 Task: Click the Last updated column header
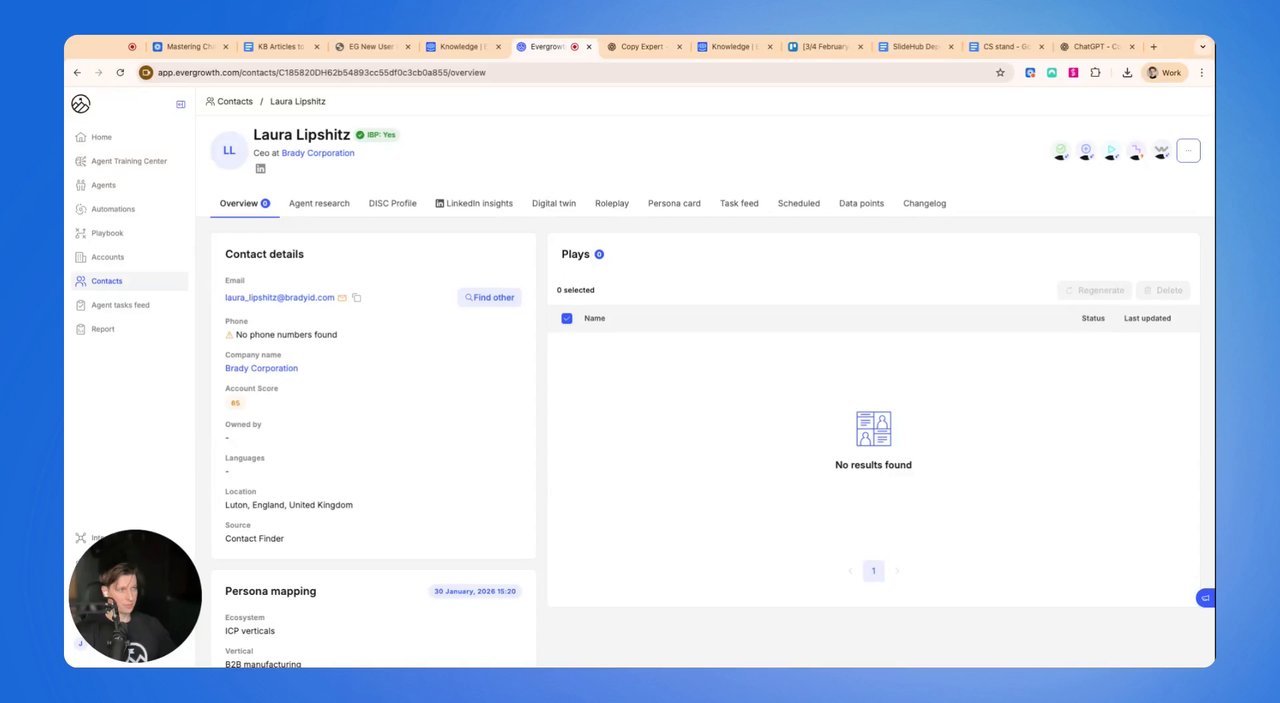pos(1147,318)
